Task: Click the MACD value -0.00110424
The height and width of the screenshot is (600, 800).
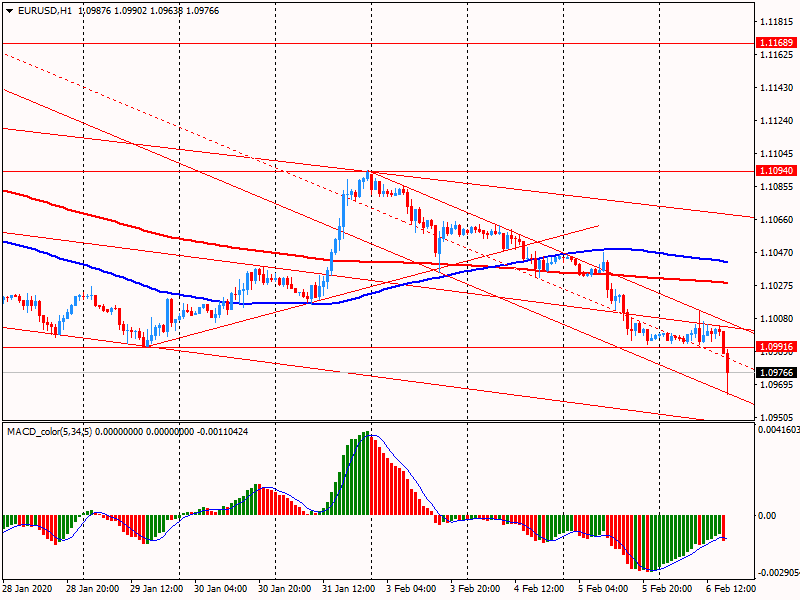Action: tap(222, 432)
